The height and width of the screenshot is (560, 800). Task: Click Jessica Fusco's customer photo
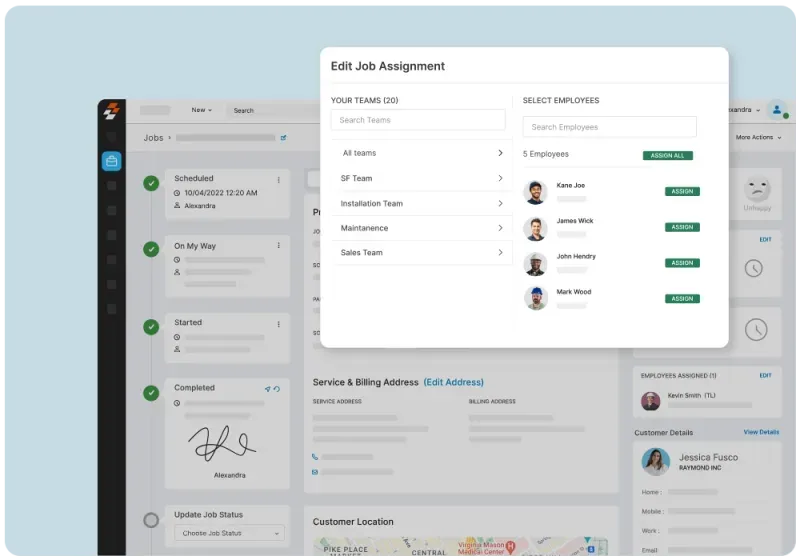click(x=656, y=462)
